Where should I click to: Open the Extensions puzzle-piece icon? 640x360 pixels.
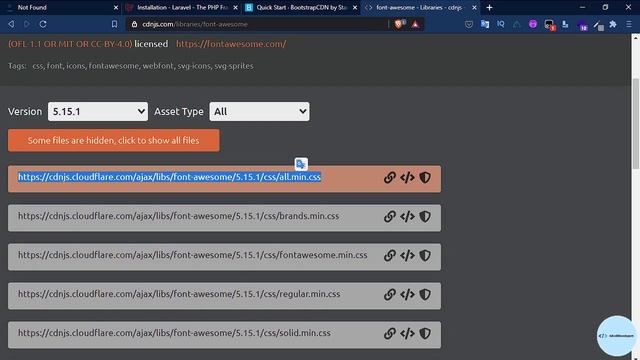[x=613, y=24]
